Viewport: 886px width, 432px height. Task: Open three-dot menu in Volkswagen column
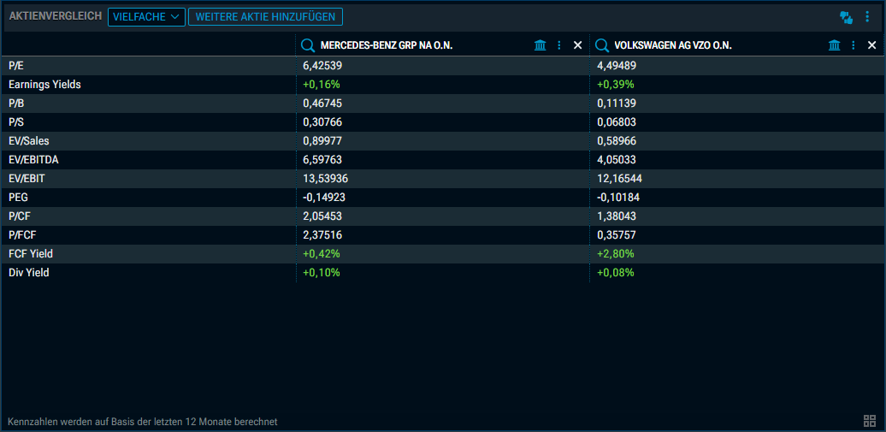(x=854, y=46)
